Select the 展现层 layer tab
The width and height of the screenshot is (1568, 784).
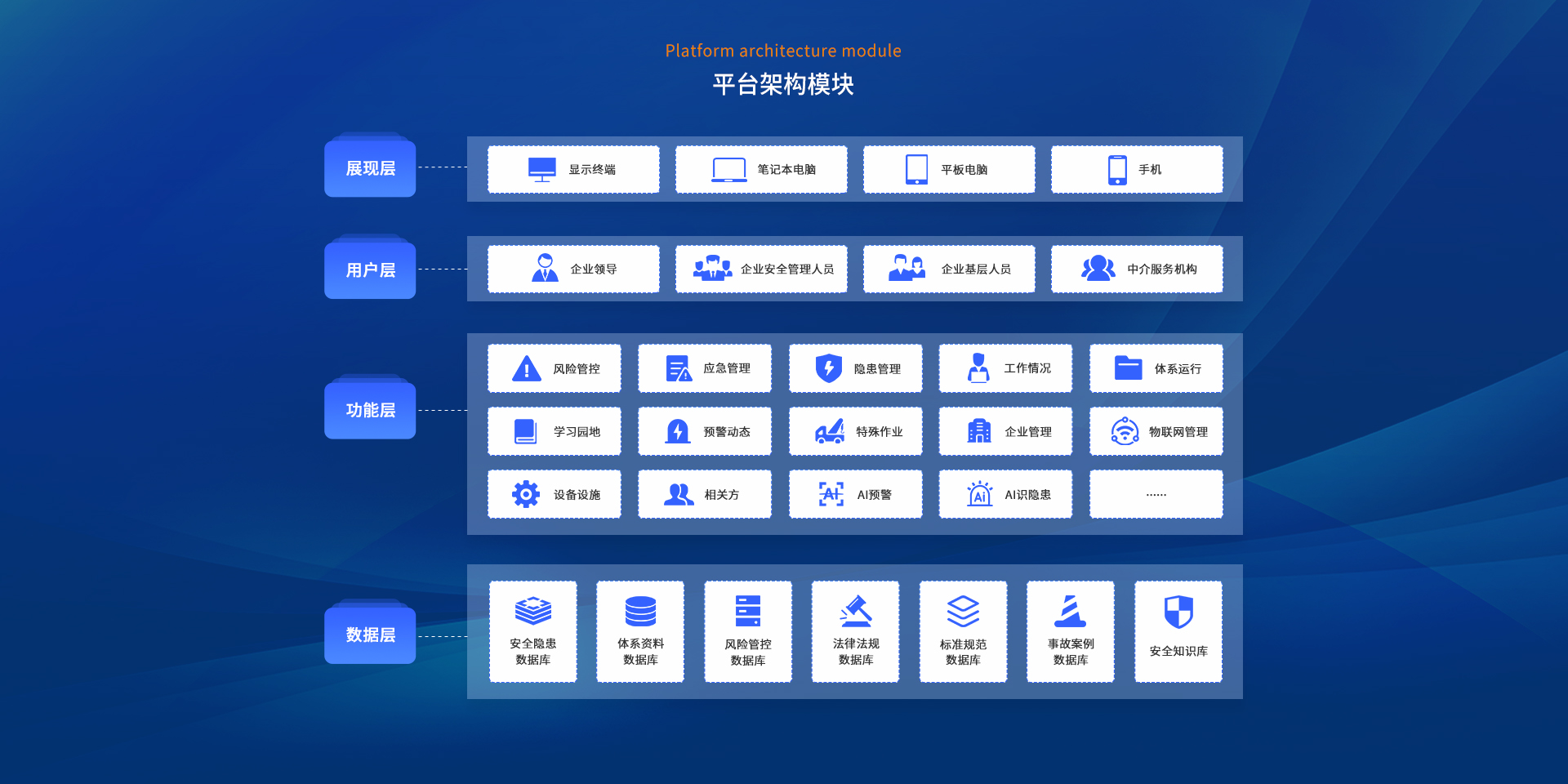pos(370,168)
